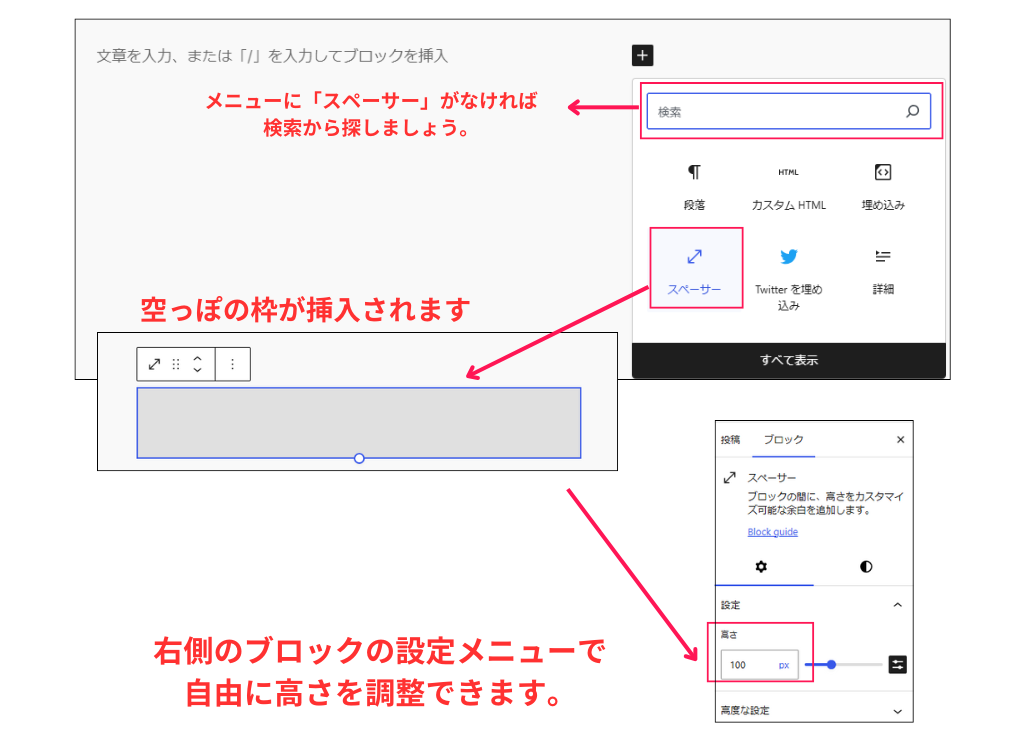Click the black plus block inserter icon
This screenshot has width=1024, height=745.
point(641,55)
